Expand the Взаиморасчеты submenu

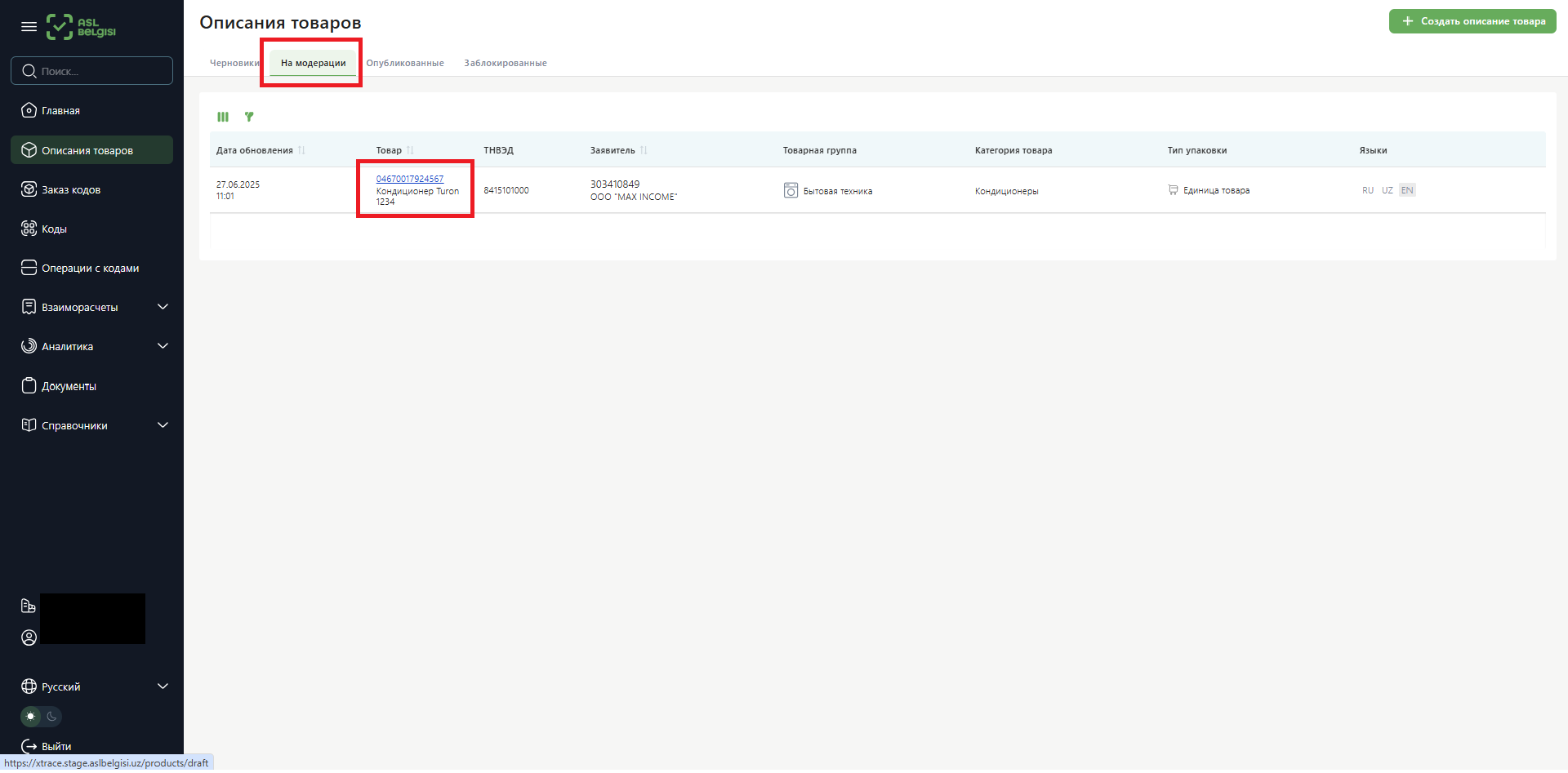coord(163,308)
